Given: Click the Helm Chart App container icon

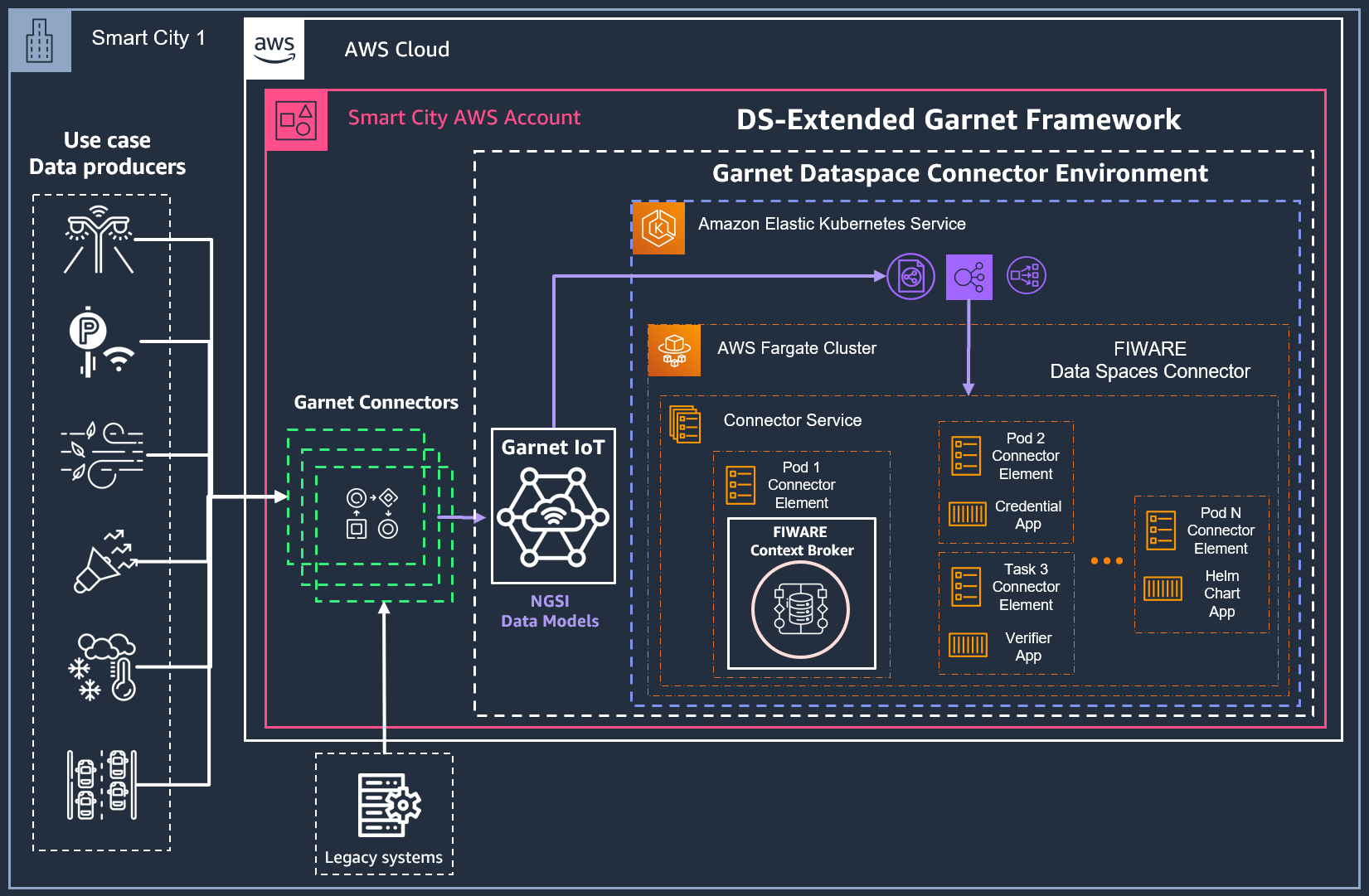Looking at the screenshot, I should coord(1163,588).
